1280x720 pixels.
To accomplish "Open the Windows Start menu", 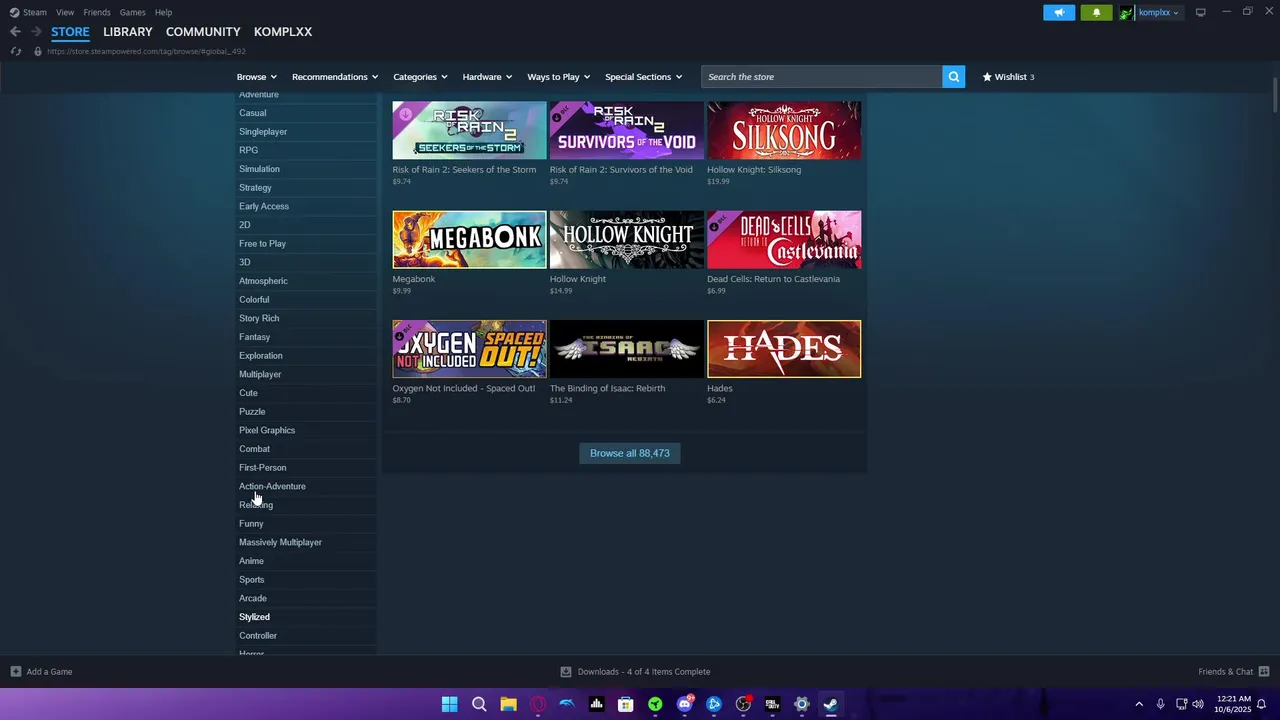I will coord(450,704).
